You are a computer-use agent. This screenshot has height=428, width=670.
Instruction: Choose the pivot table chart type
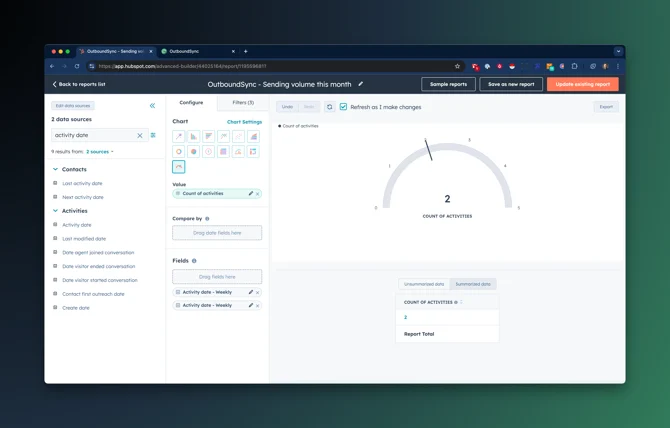tap(253, 152)
